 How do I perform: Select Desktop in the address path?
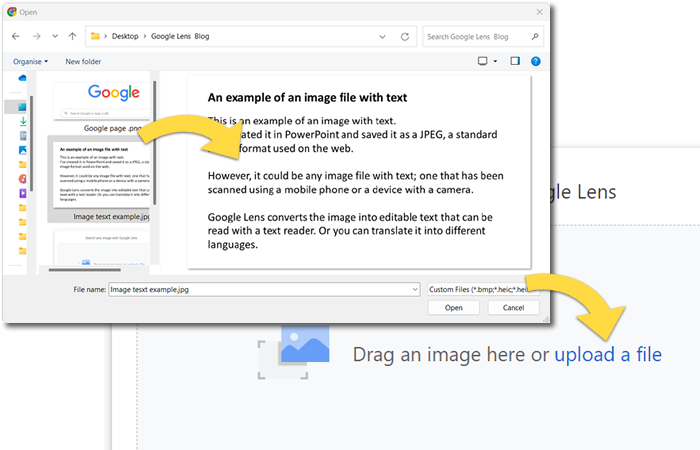tap(125, 36)
